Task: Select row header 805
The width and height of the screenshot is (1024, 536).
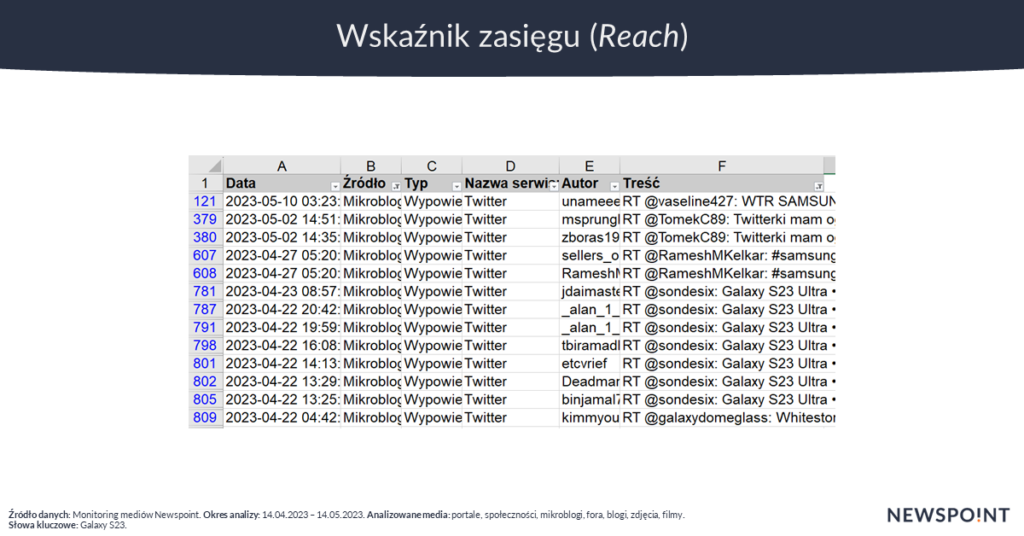Action: 206,399
